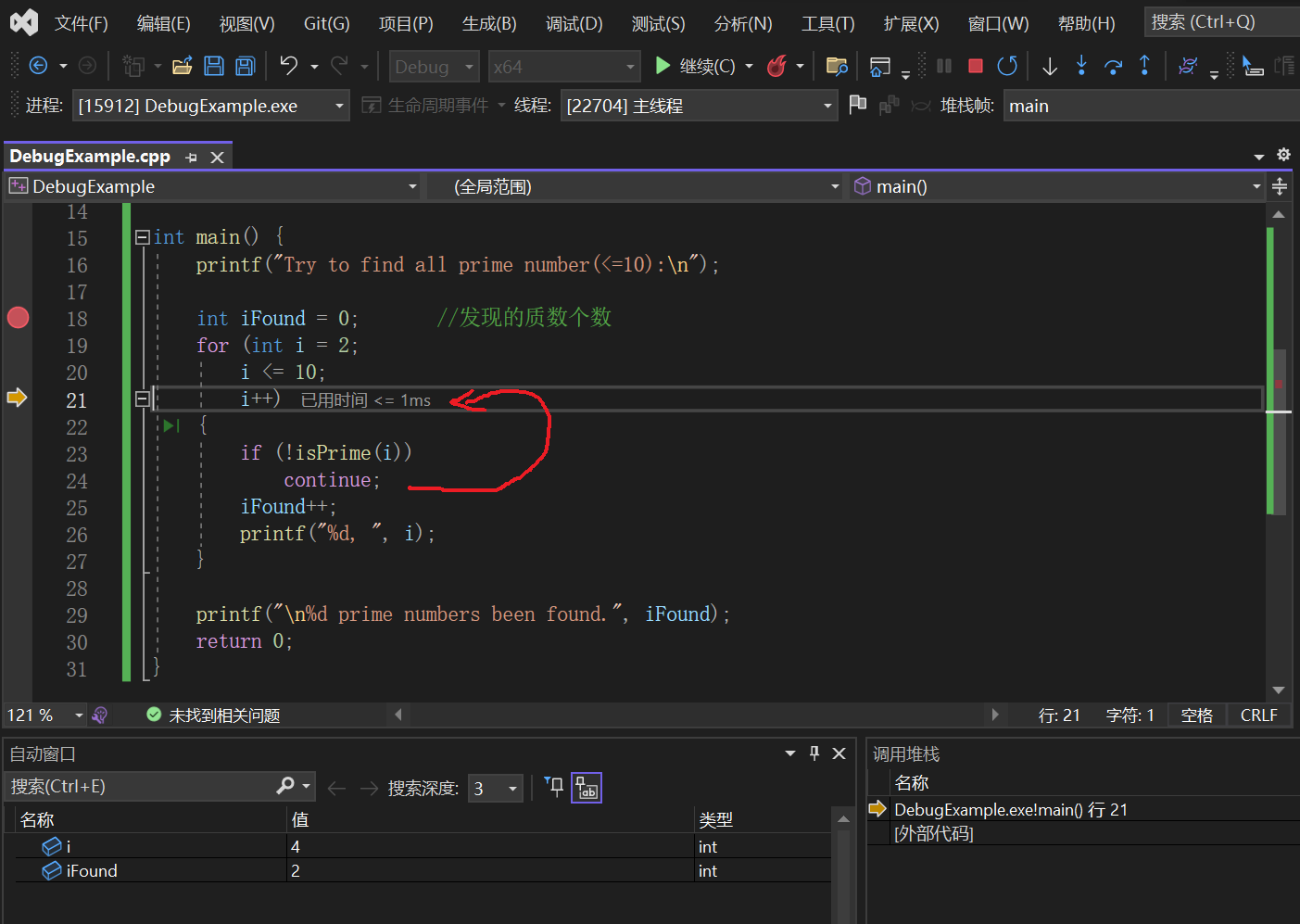Screen dimensions: 1300x924
Task: Select the DebugExample.cpp tab
Action: point(90,157)
